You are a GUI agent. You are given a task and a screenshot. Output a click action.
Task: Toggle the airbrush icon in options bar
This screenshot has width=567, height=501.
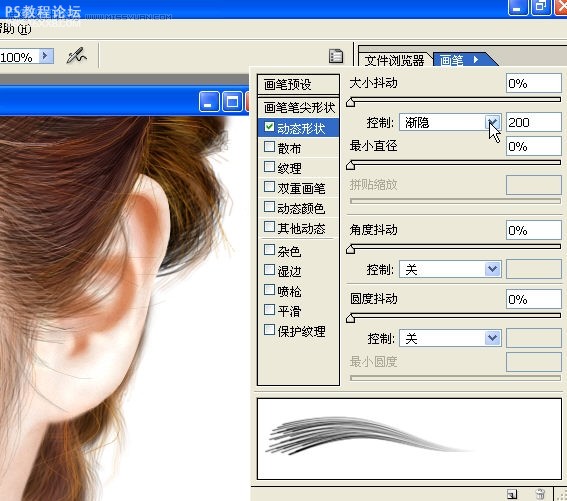click(x=77, y=56)
